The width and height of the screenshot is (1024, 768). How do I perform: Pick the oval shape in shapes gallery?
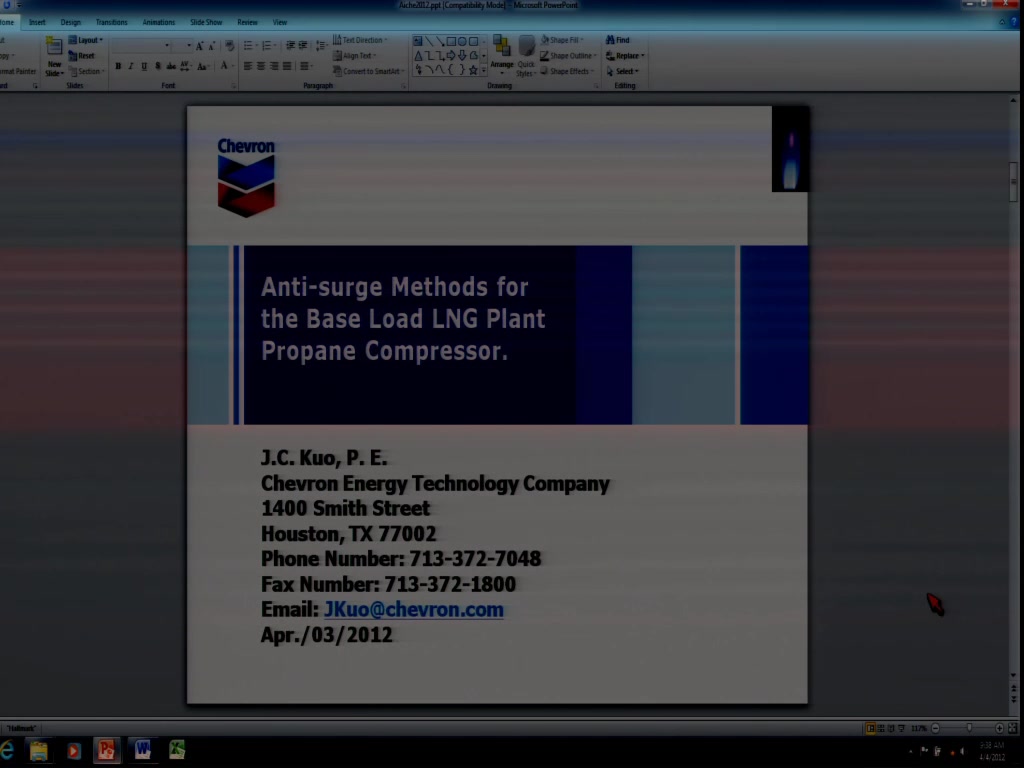pyautogui.click(x=462, y=41)
